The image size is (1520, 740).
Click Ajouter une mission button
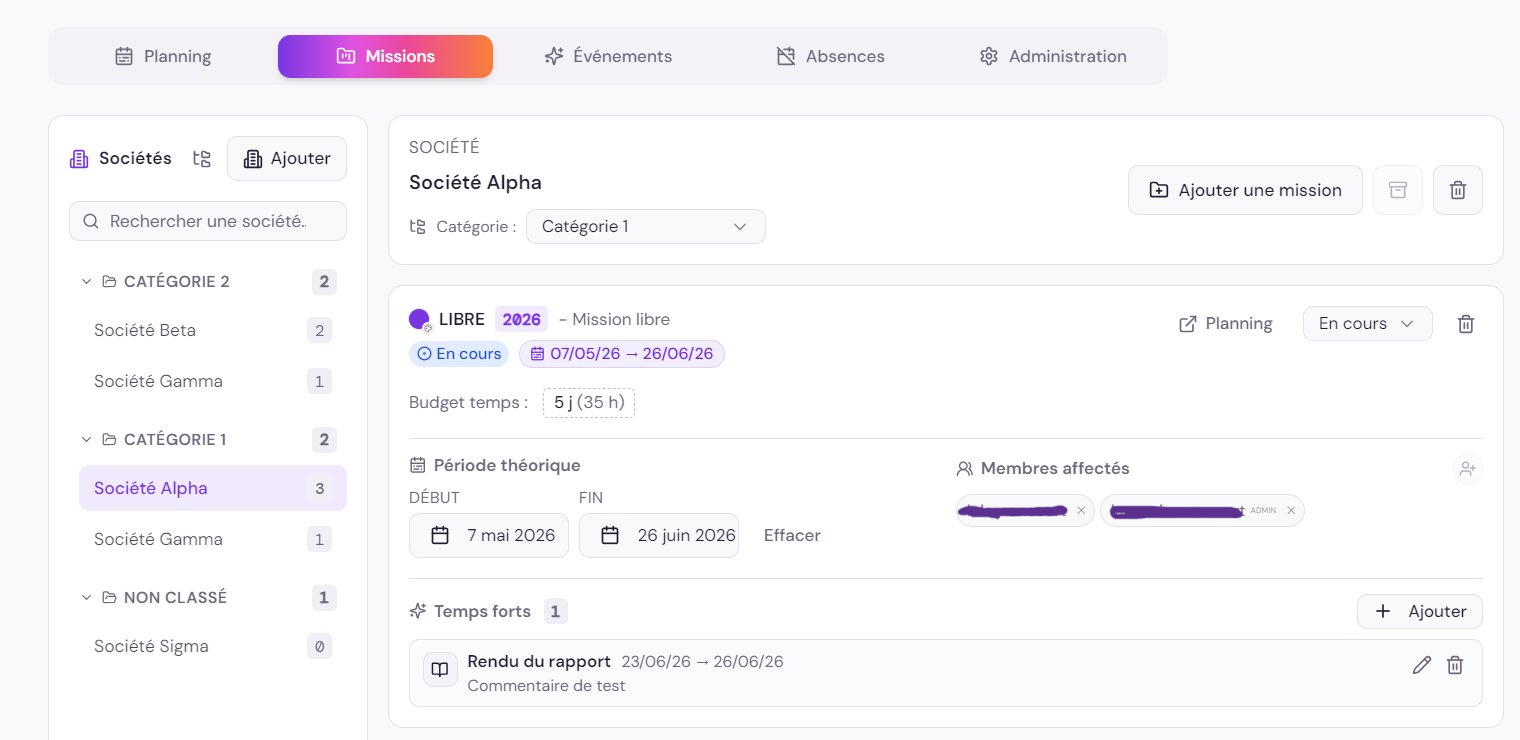(1245, 190)
